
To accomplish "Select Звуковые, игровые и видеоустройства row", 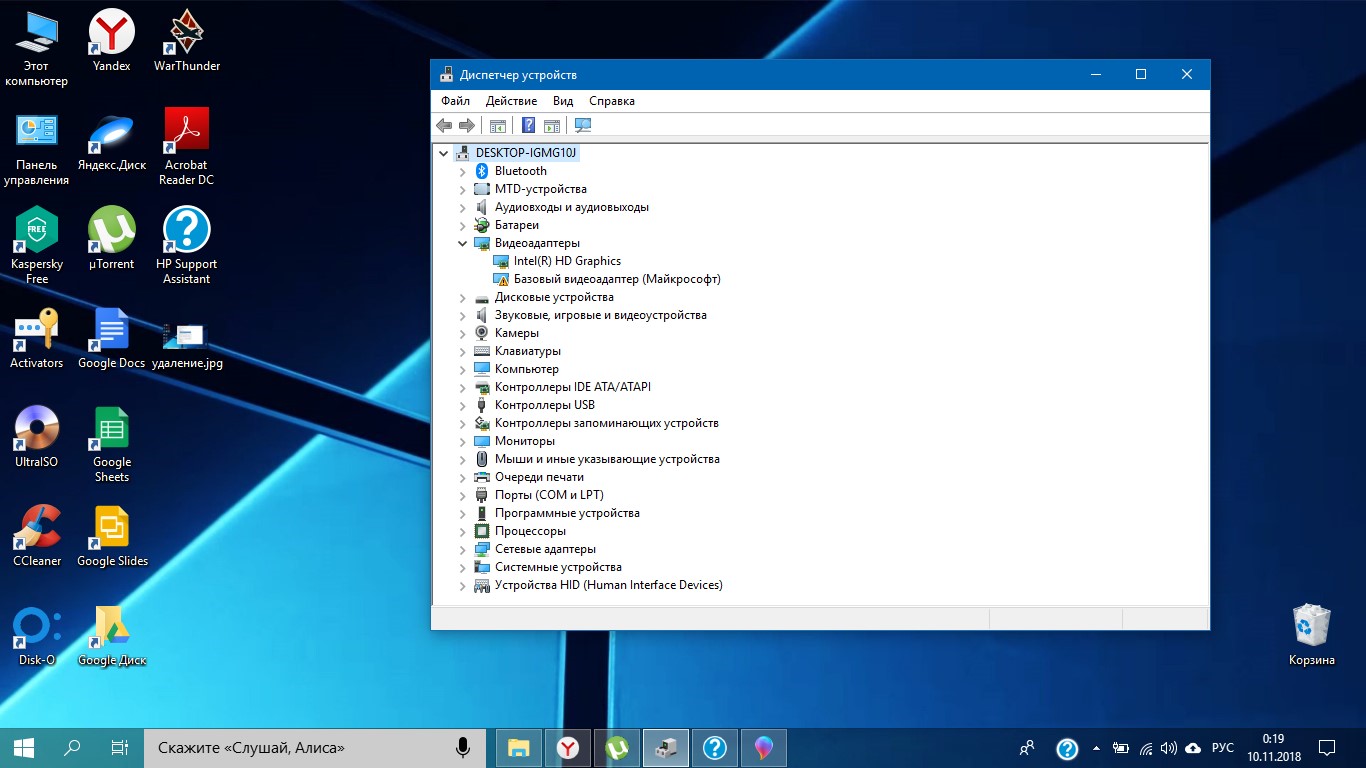I will tap(601, 315).
